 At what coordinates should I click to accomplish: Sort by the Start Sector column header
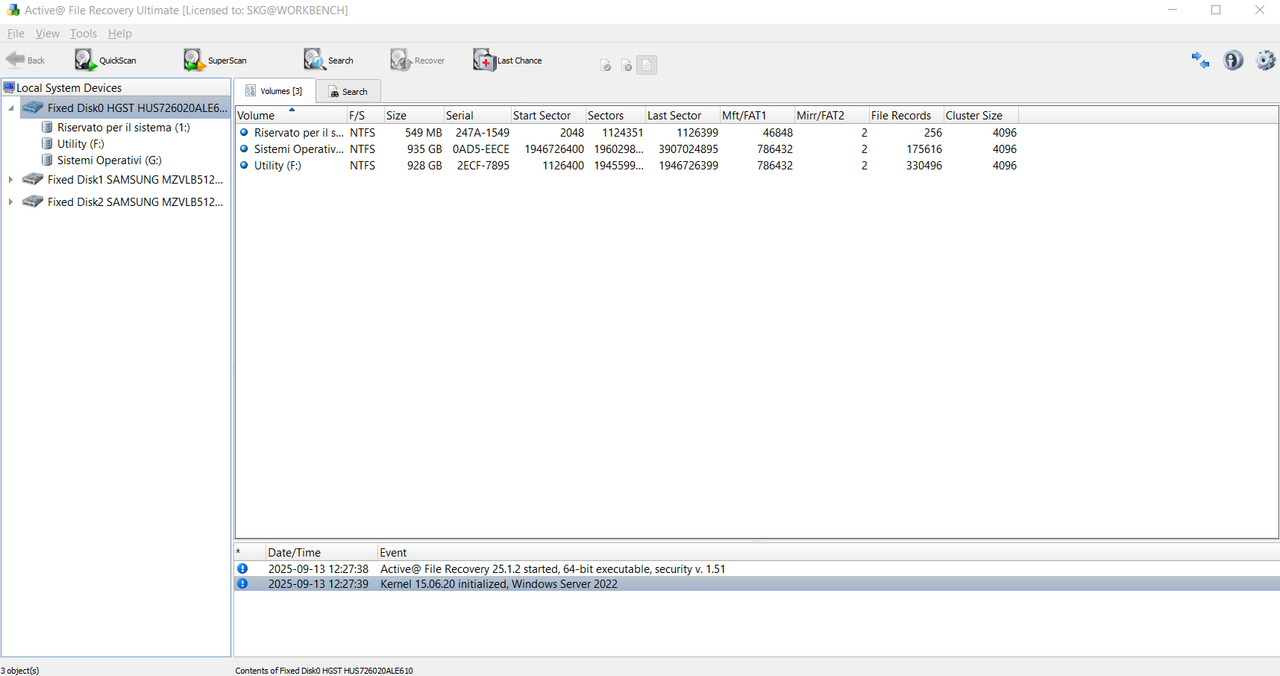tap(548, 115)
